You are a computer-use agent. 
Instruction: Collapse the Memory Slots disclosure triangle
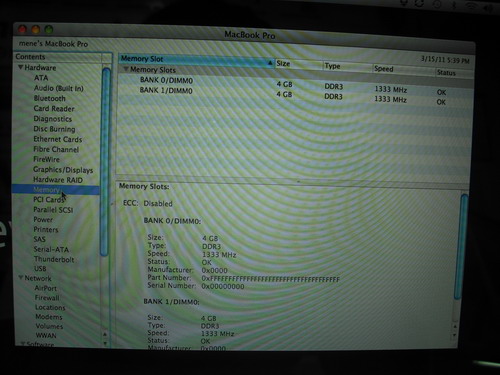click(x=126, y=69)
